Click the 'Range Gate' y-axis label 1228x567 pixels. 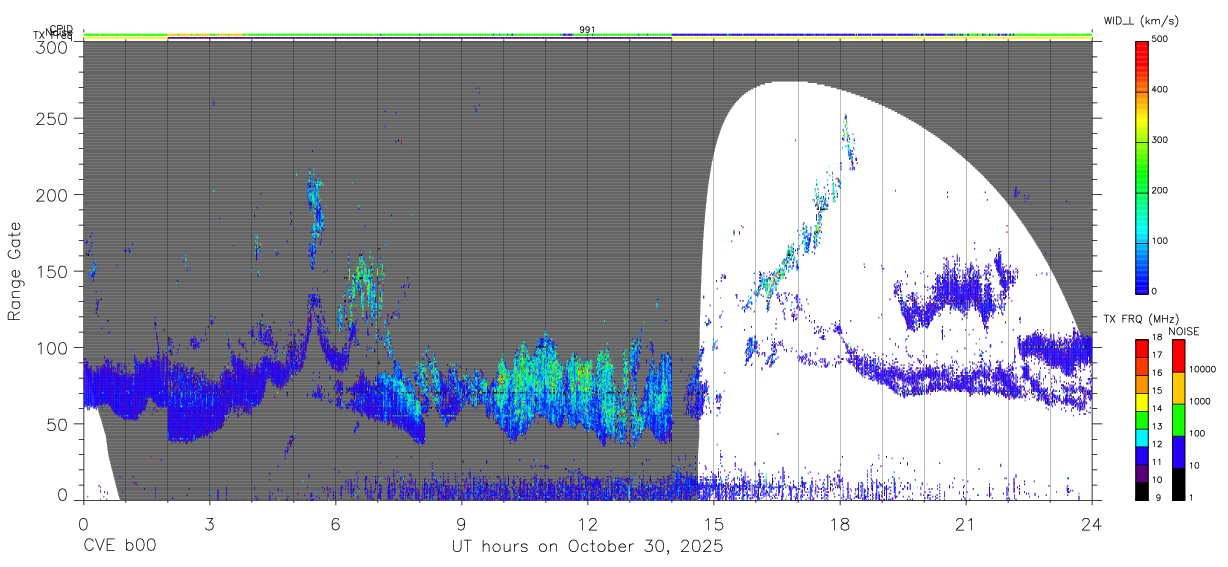[15, 272]
